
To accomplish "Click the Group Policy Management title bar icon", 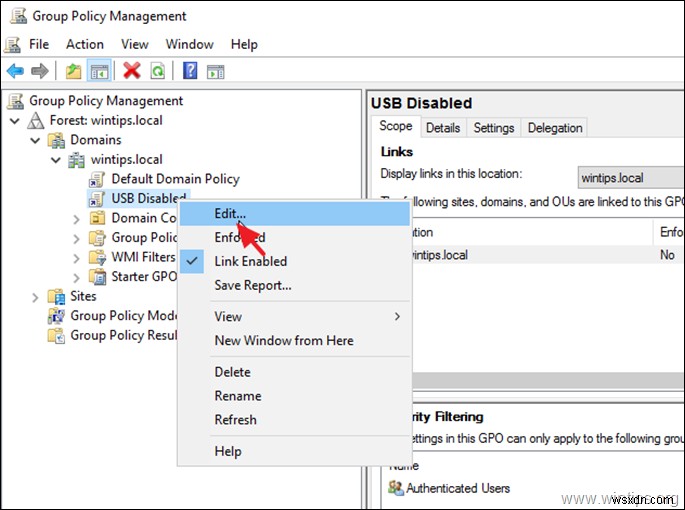I will point(18,16).
